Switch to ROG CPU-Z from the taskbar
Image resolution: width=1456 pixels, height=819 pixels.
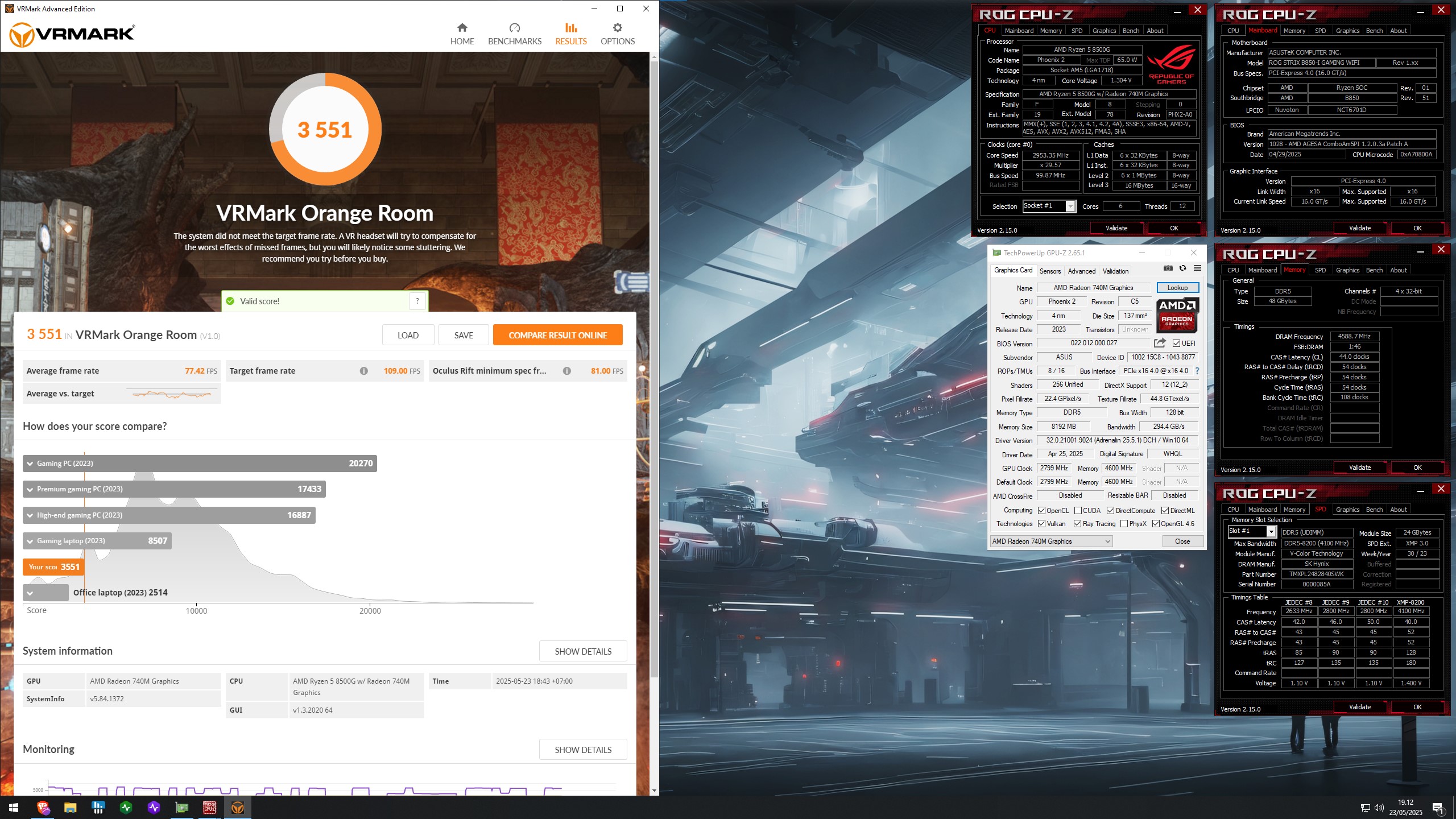pos(209,808)
